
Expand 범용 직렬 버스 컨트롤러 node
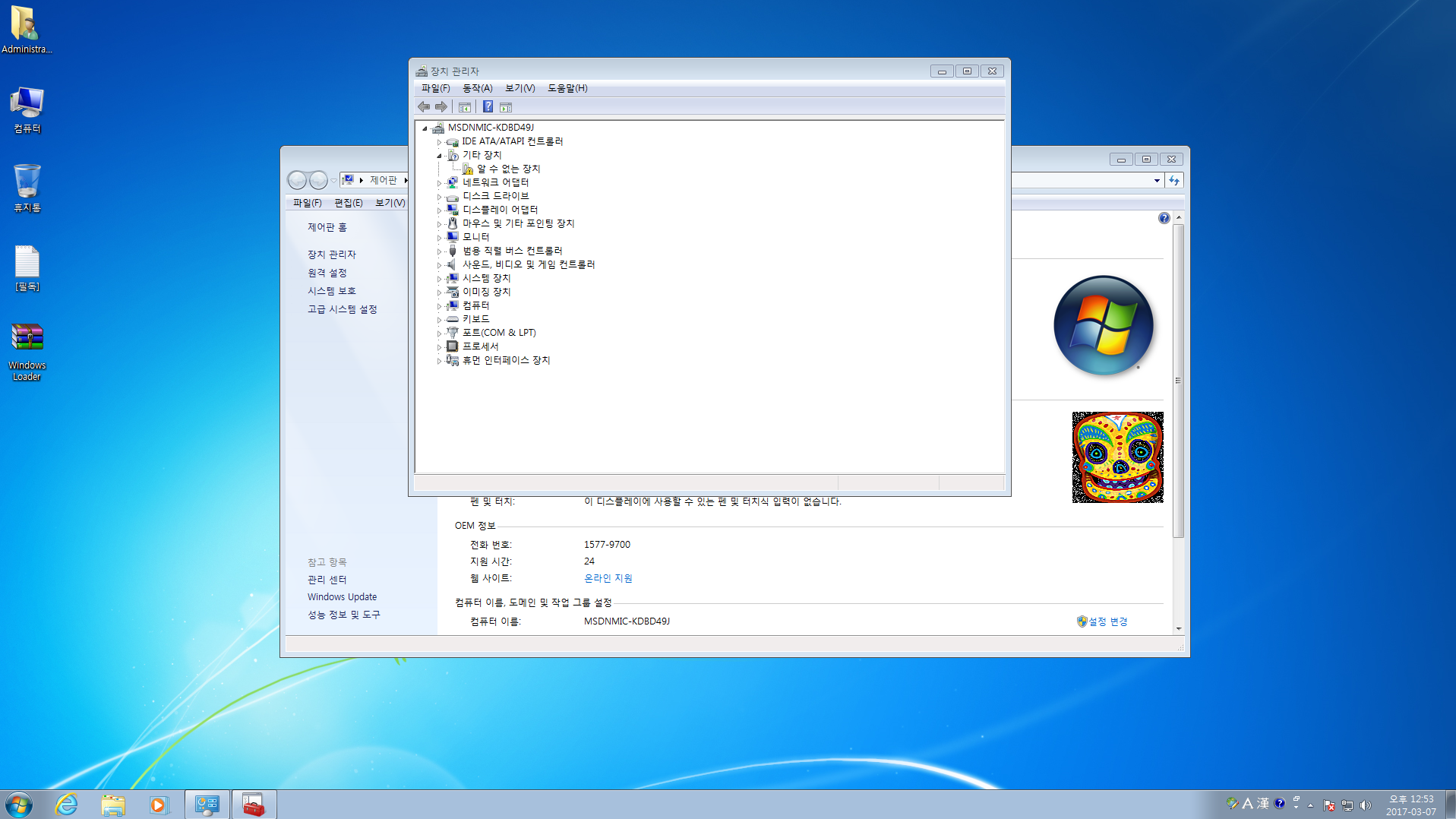click(x=439, y=251)
